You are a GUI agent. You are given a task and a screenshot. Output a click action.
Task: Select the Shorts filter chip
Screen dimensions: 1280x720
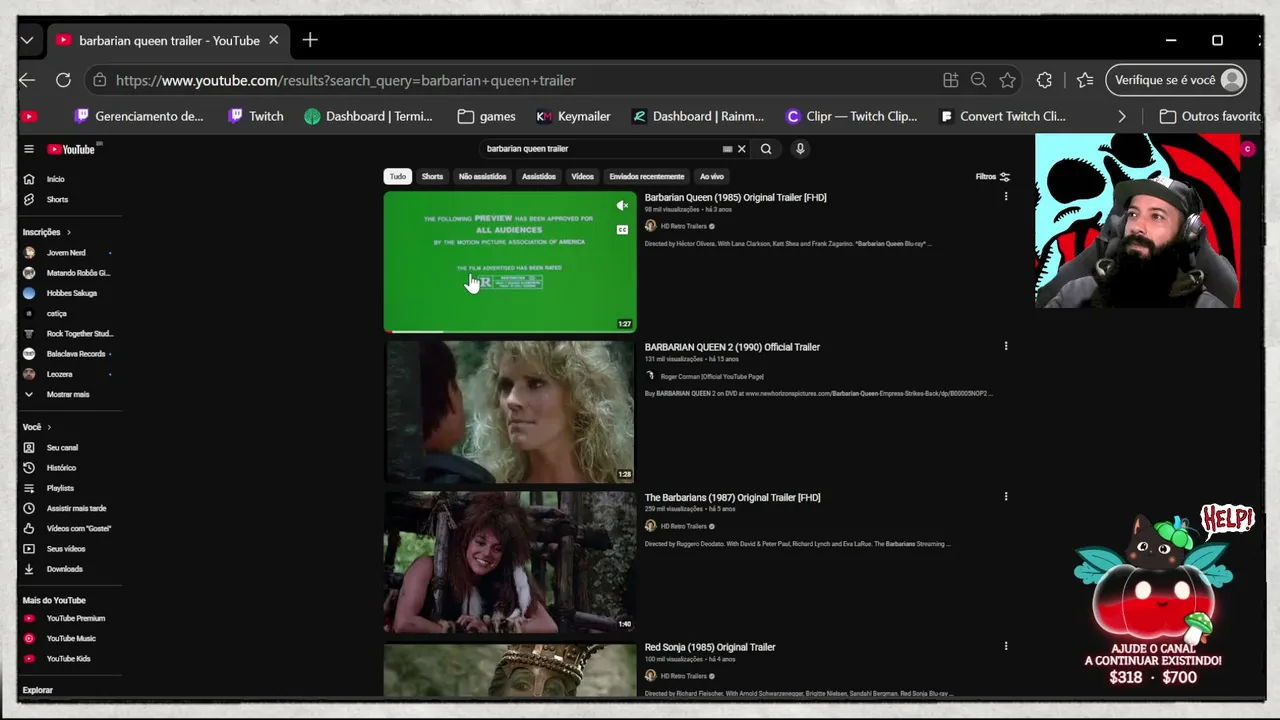click(x=432, y=177)
